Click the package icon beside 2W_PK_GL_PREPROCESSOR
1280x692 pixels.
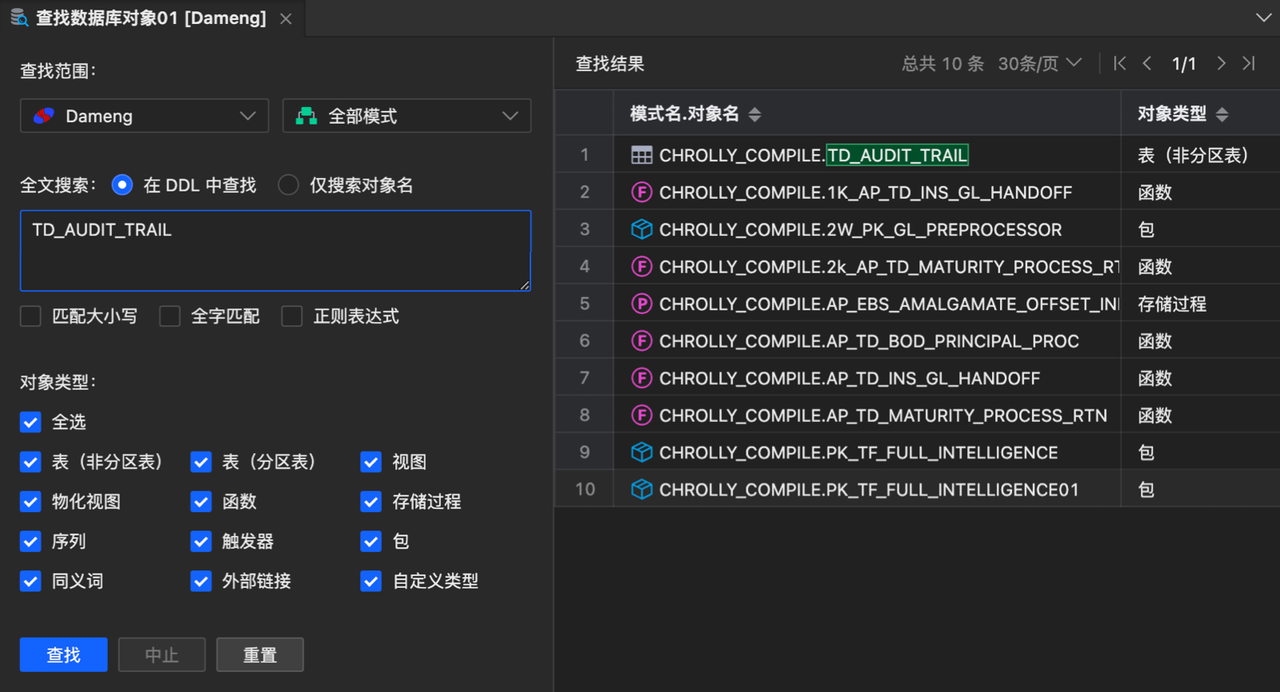click(642, 229)
